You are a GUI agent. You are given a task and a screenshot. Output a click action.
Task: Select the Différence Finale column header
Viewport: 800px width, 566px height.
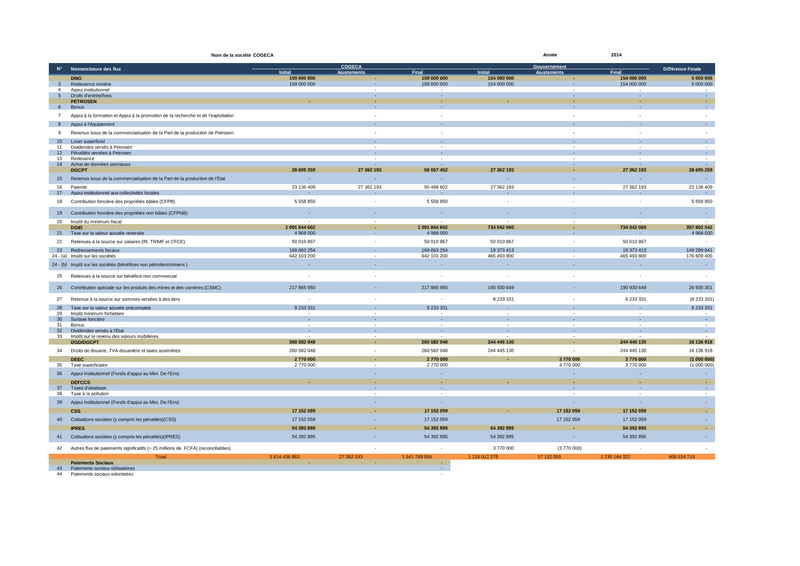click(x=682, y=69)
